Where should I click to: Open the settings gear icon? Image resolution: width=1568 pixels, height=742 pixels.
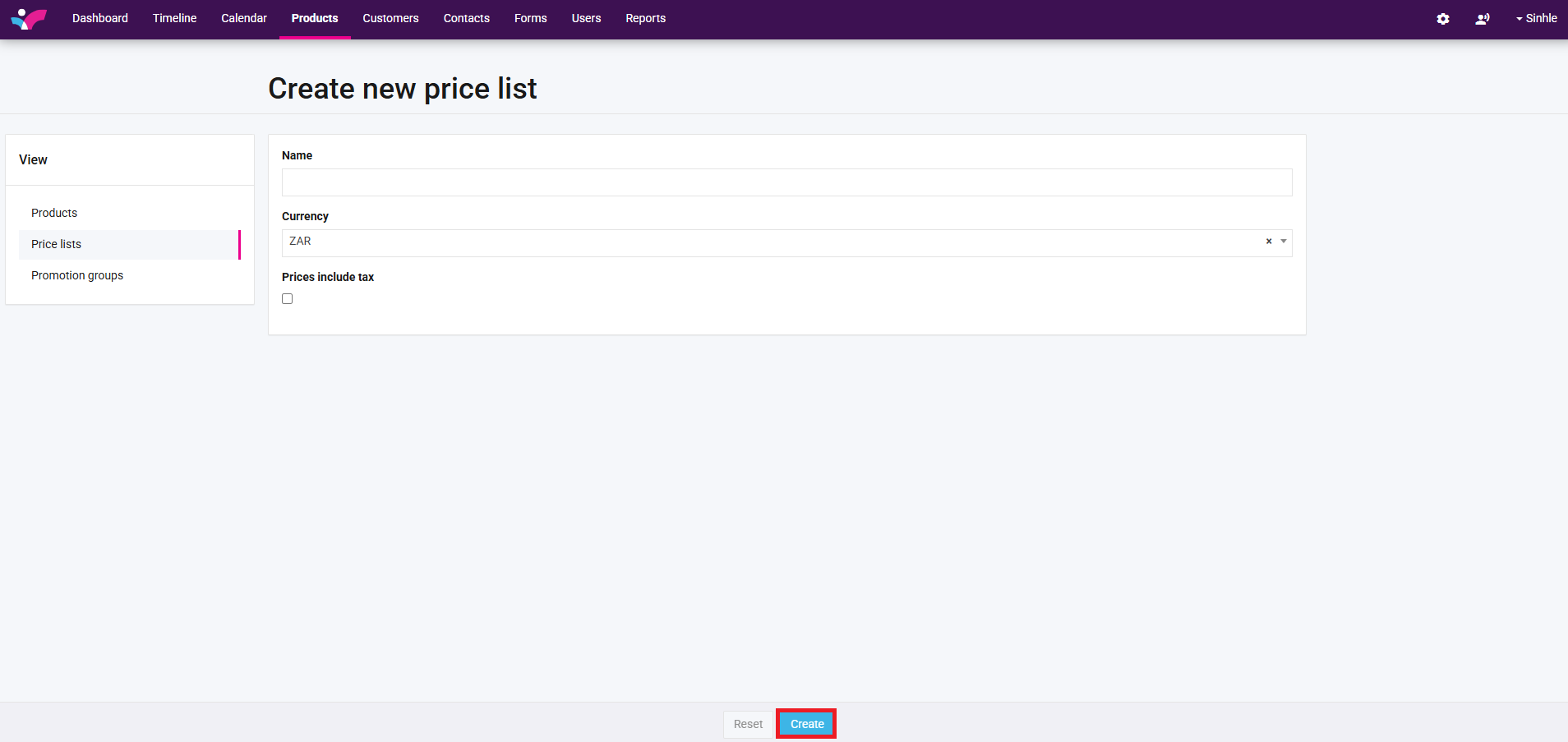[x=1443, y=19]
